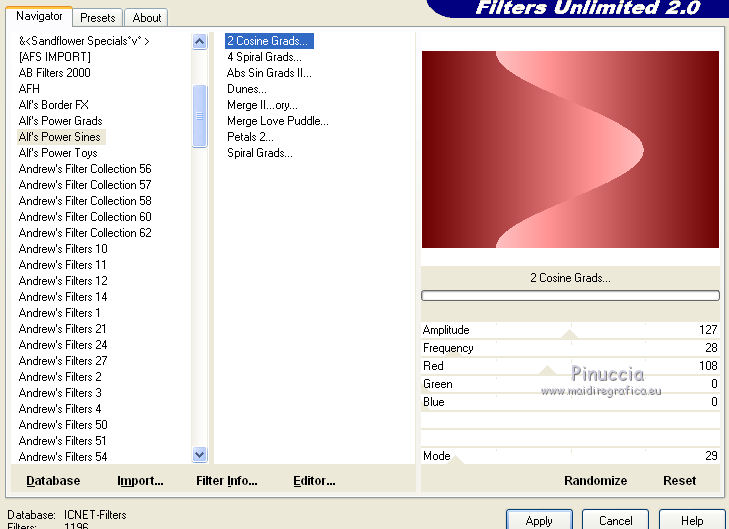Select 4 Spiral Grads... filter
This screenshot has width=729, height=529.
click(x=264, y=57)
